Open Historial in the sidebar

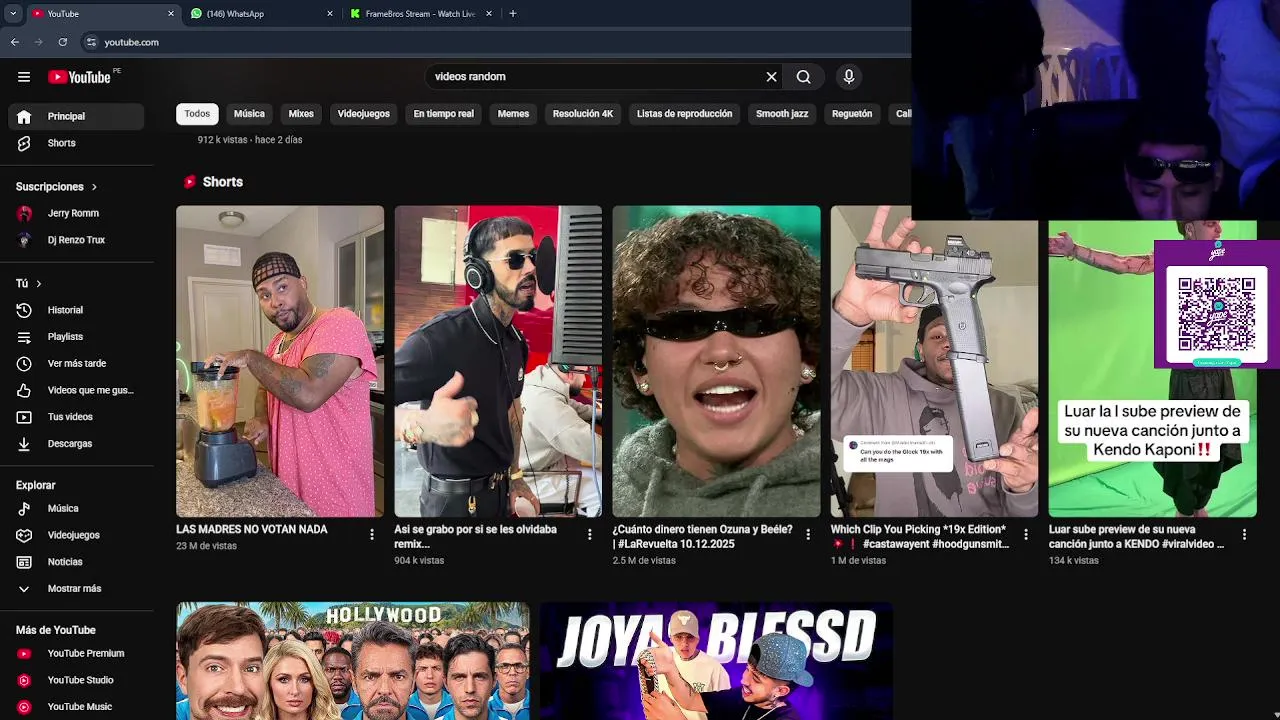76,310
